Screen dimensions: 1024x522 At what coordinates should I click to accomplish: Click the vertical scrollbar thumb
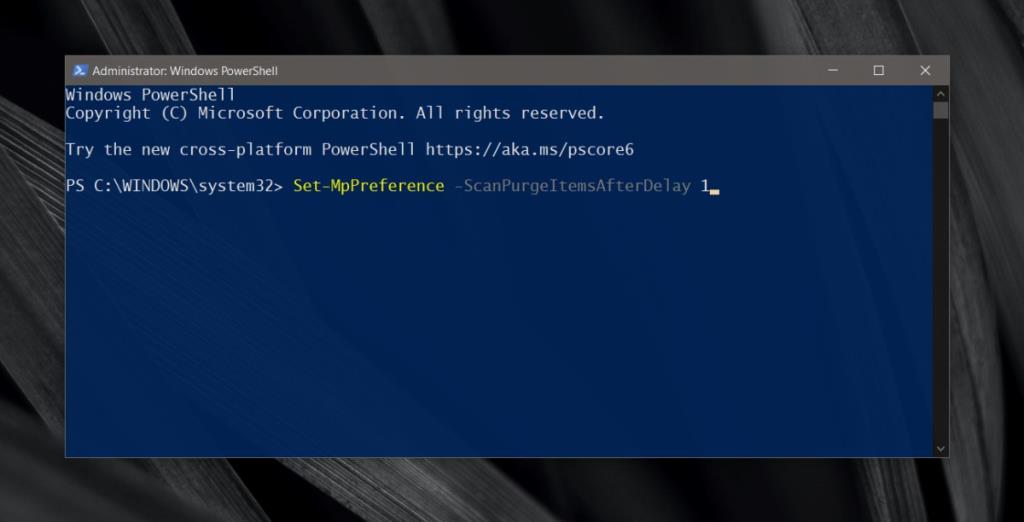tap(940, 110)
